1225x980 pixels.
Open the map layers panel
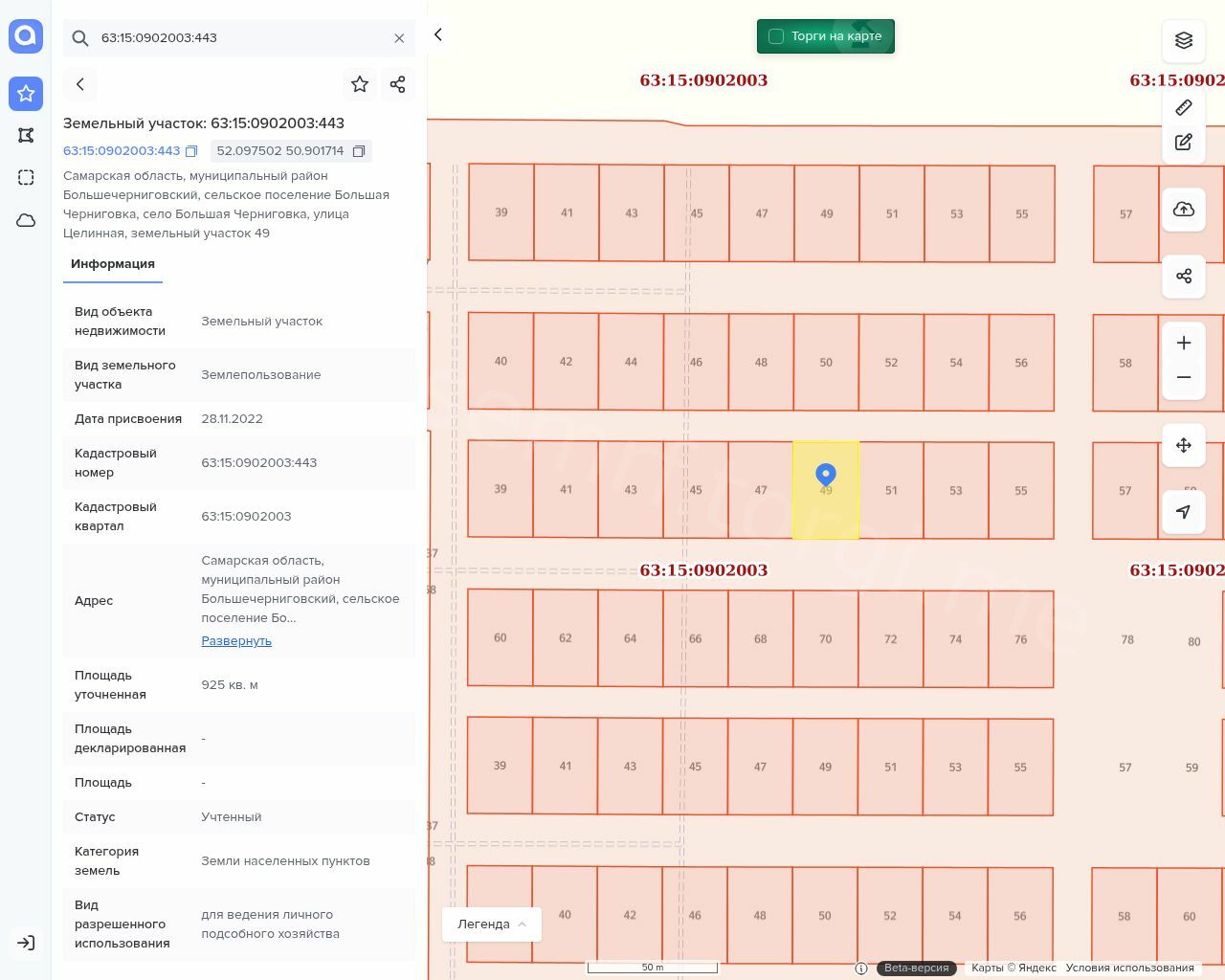pos(1184,40)
